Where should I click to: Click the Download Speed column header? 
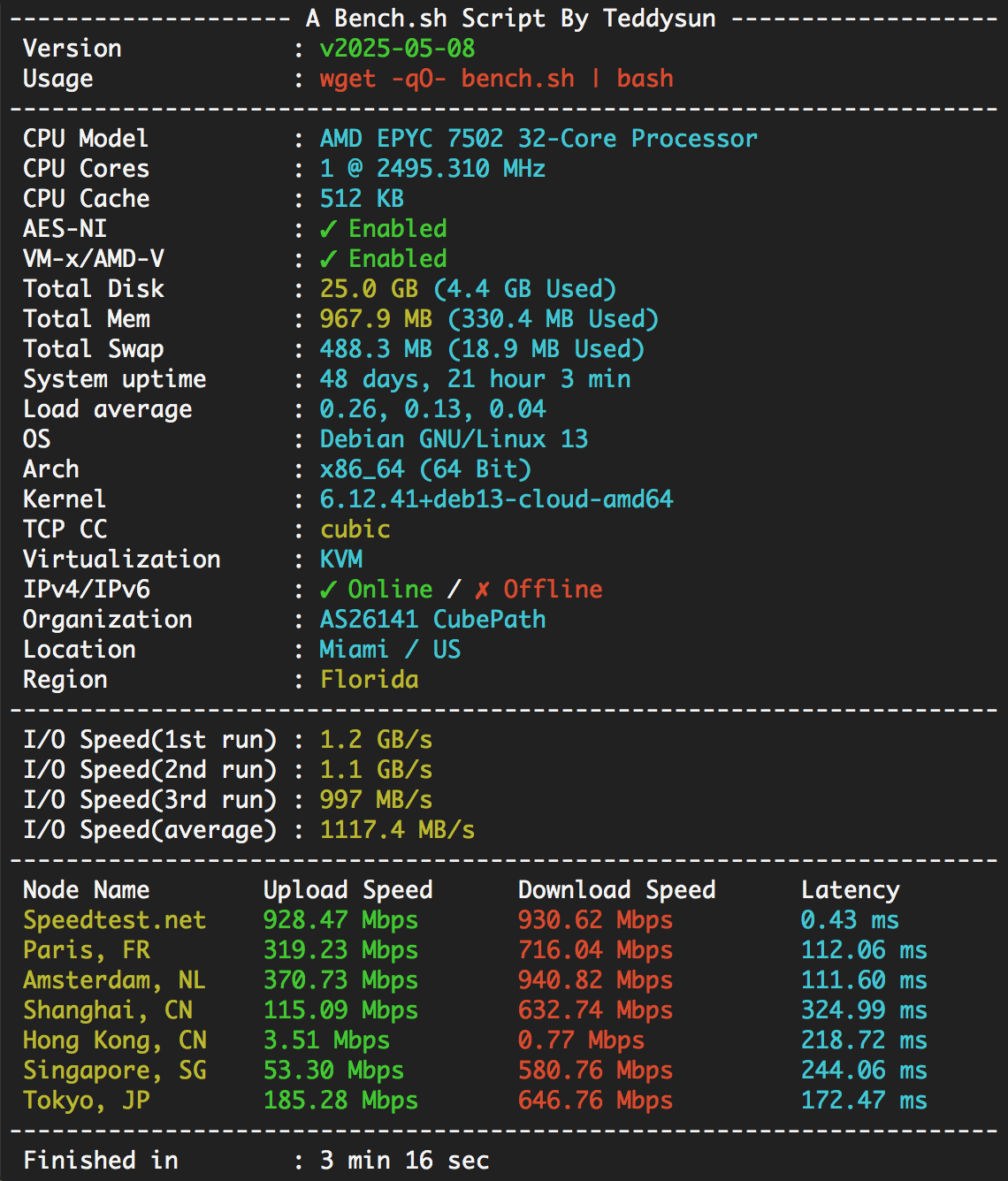(616, 890)
